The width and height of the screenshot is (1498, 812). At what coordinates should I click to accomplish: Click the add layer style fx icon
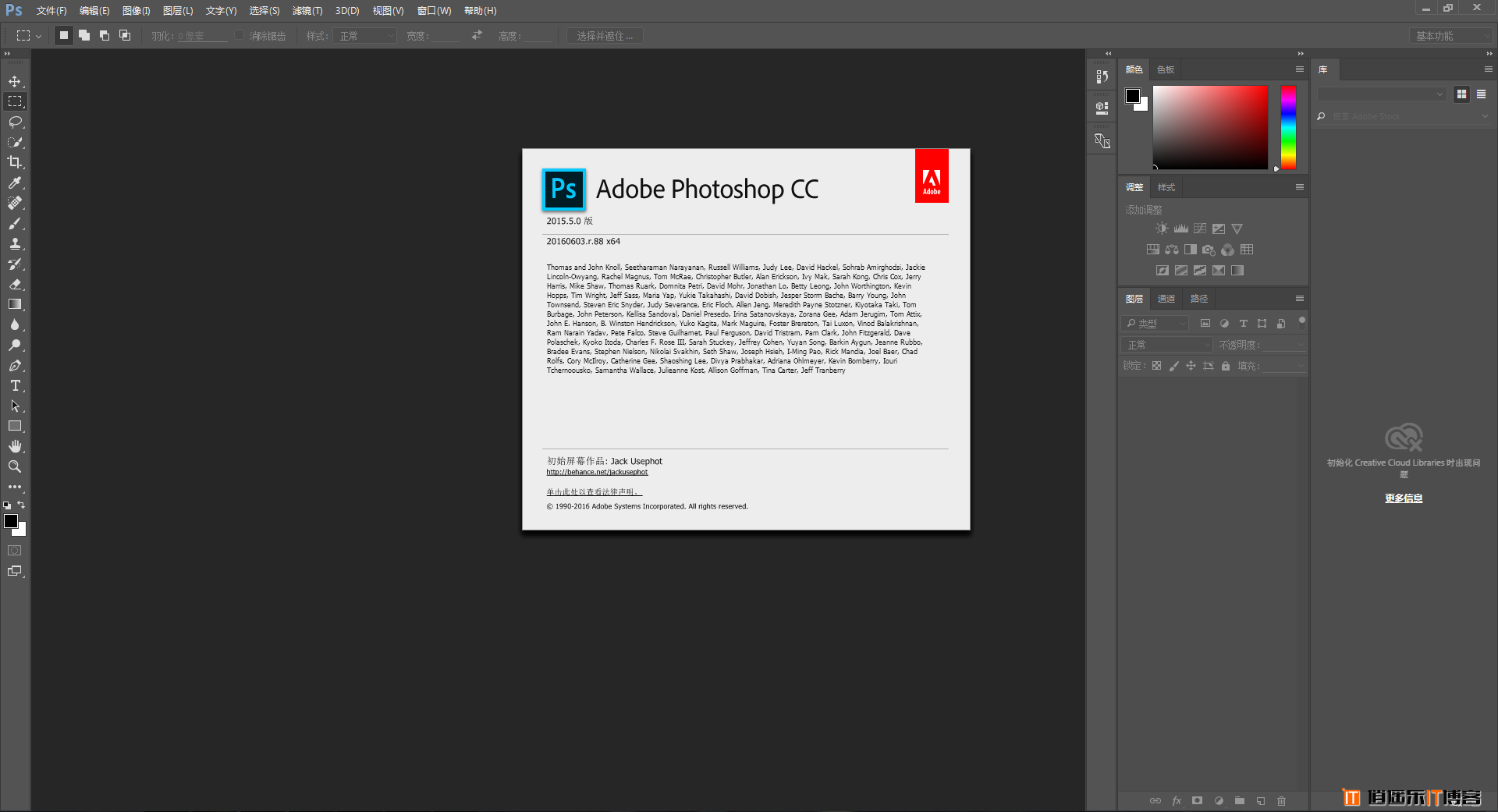click(x=1177, y=801)
